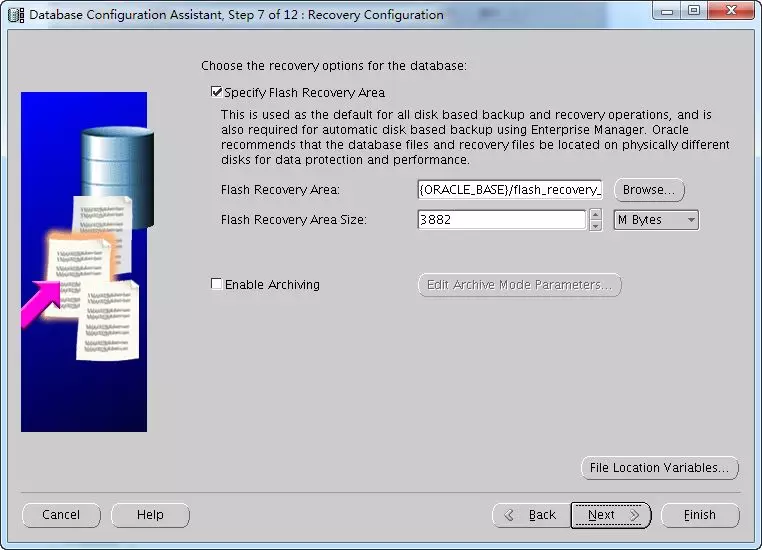
Task: Maximize the assistant window
Action: point(694,11)
